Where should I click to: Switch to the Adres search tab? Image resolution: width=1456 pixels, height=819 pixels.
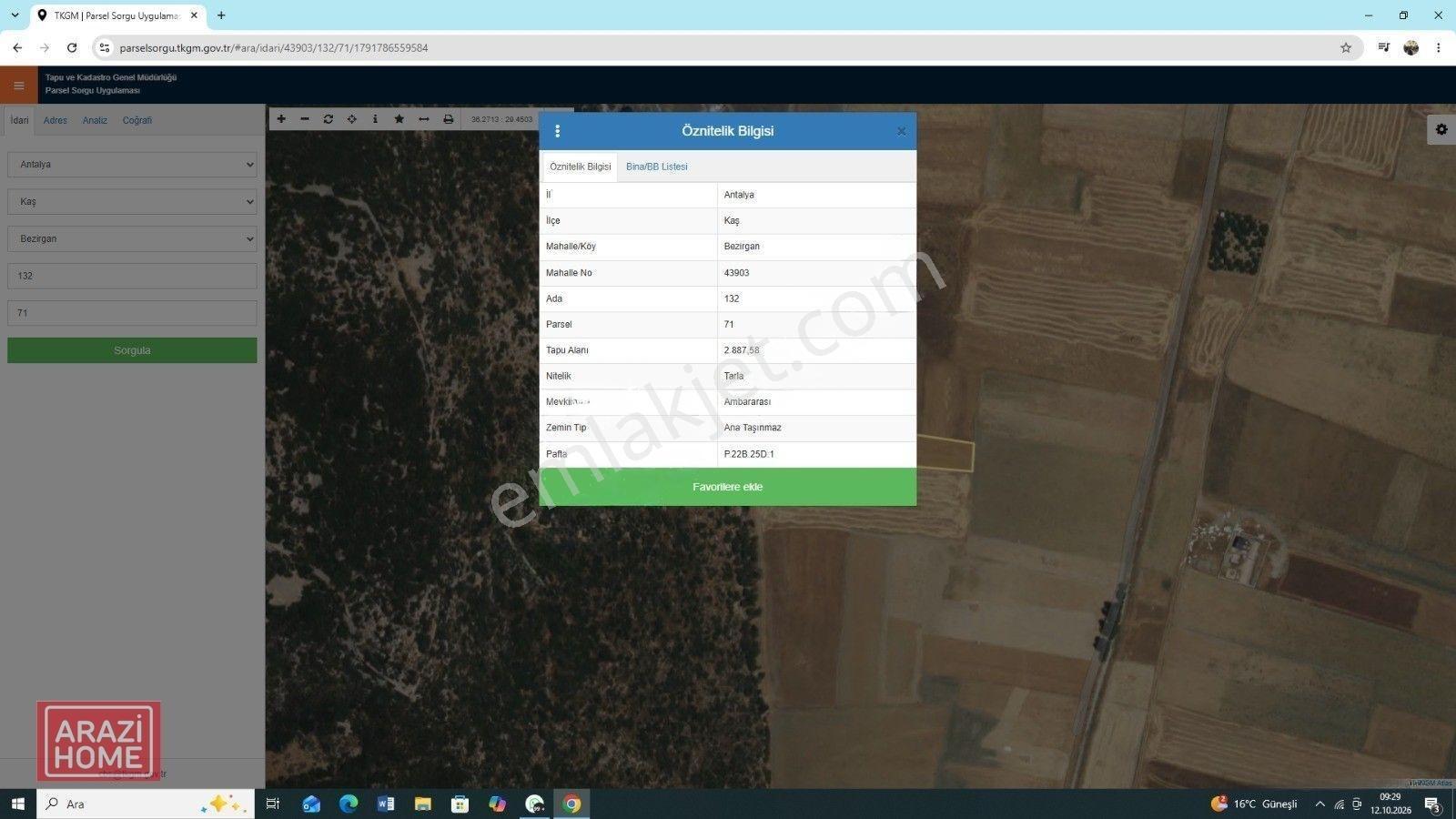pos(56,120)
